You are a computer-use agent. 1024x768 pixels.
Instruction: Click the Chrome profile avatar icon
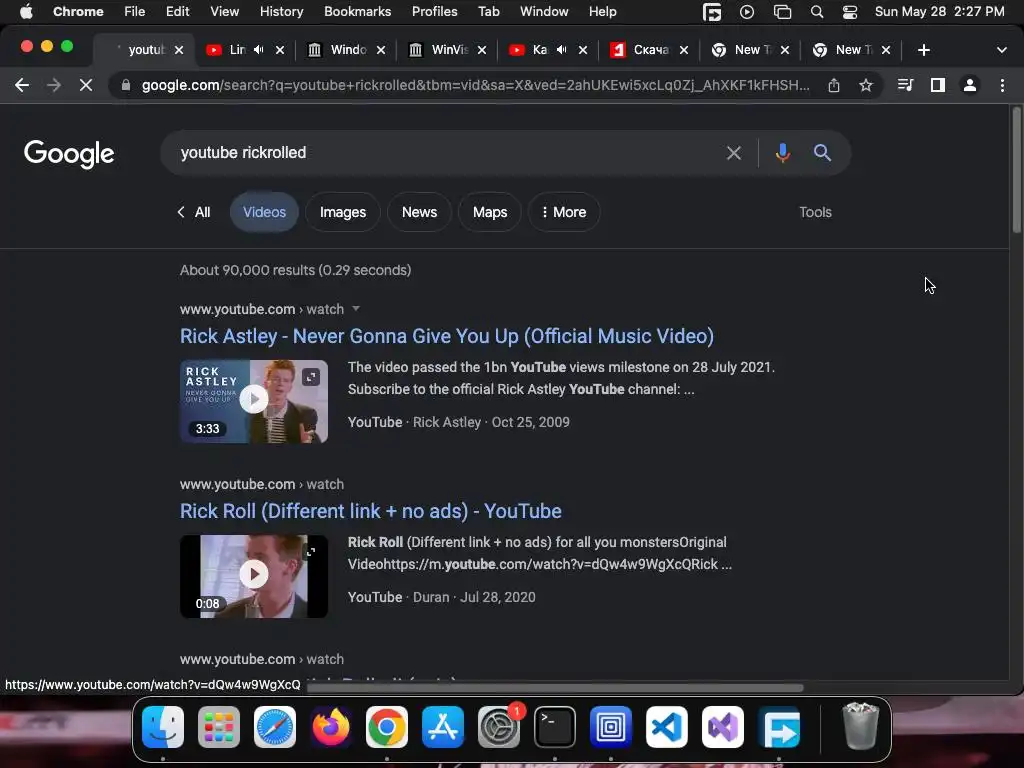coord(970,86)
